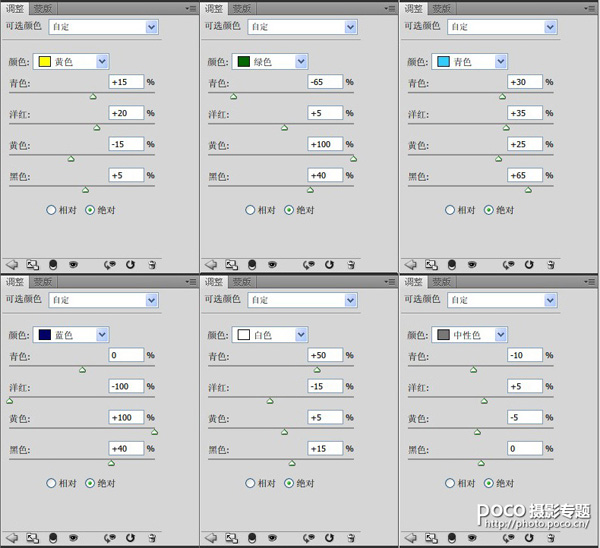Toggle eye visibility in Green (绿色) panel
600x548 pixels.
tap(272, 264)
